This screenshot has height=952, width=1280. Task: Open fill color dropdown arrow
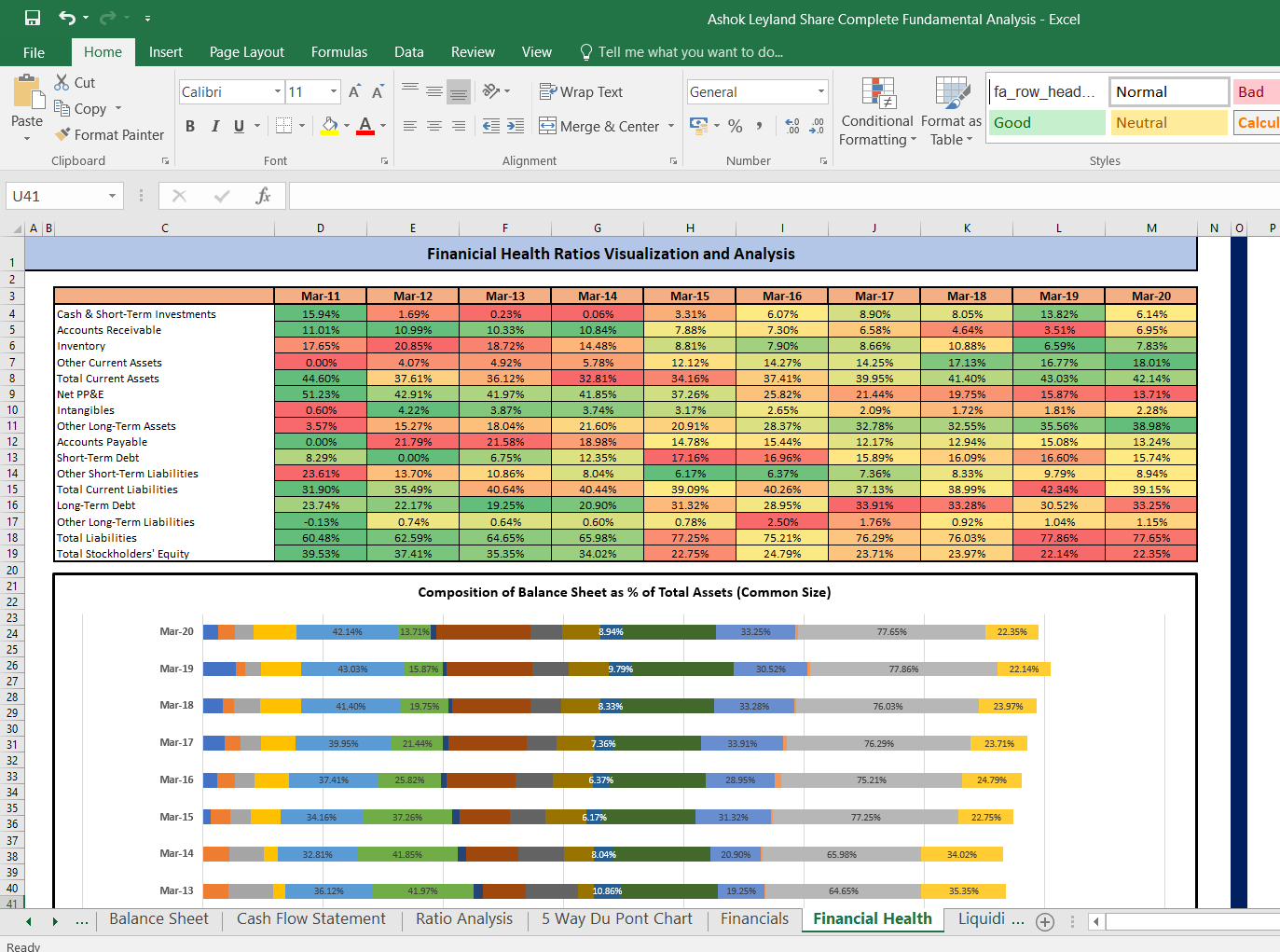(347, 125)
